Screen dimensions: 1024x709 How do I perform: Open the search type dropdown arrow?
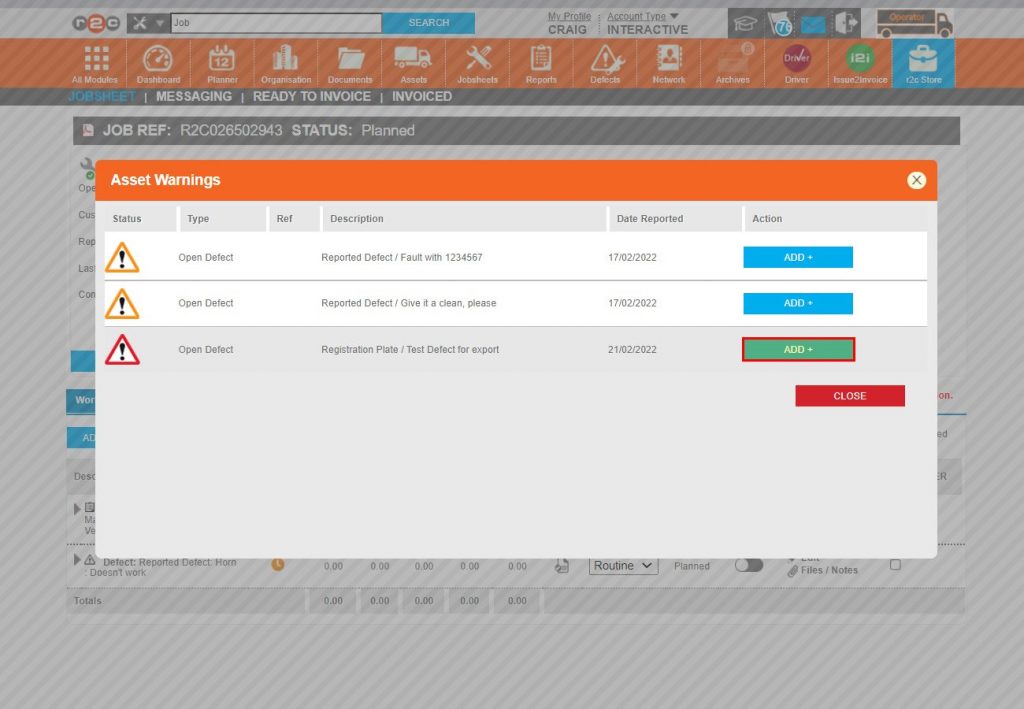(x=159, y=23)
